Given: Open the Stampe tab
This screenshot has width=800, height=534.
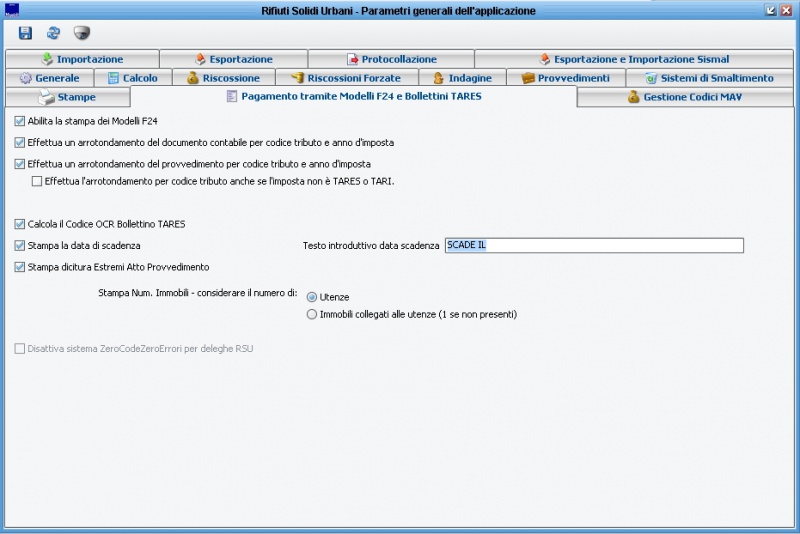Looking at the screenshot, I should 68,97.
